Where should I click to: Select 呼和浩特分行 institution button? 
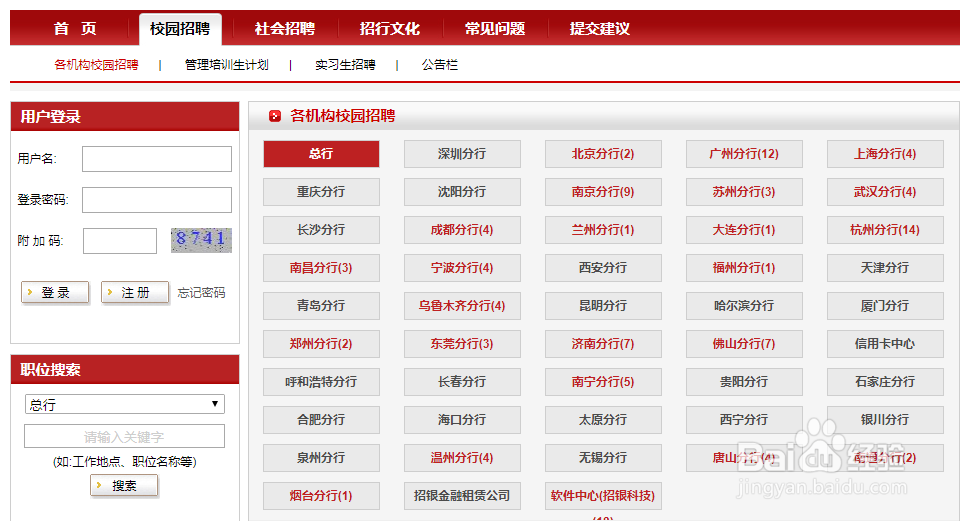pyautogui.click(x=321, y=382)
